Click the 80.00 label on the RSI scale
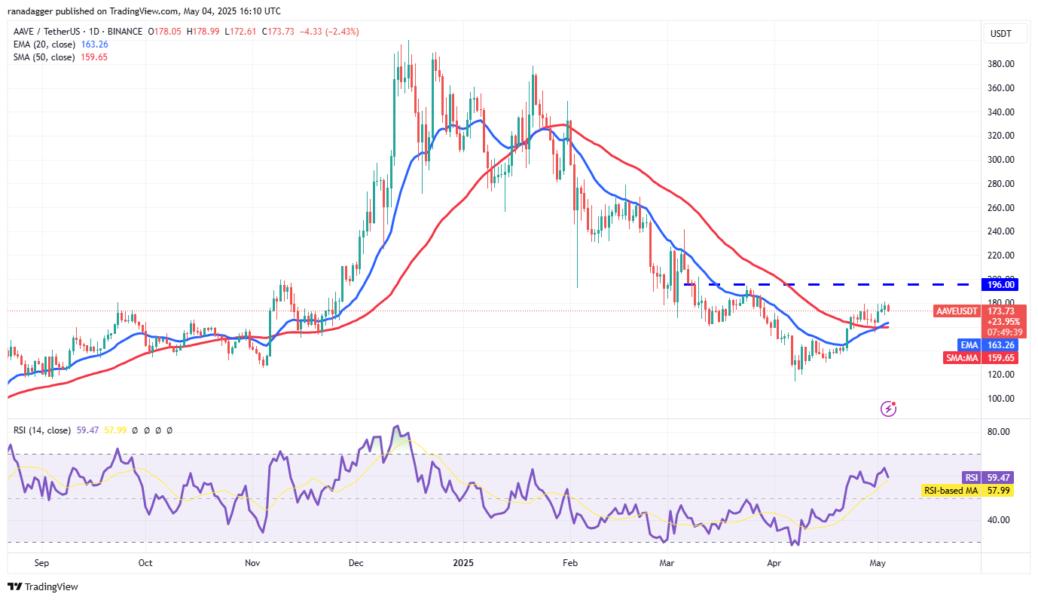The image size is (1038, 600). coord(998,432)
